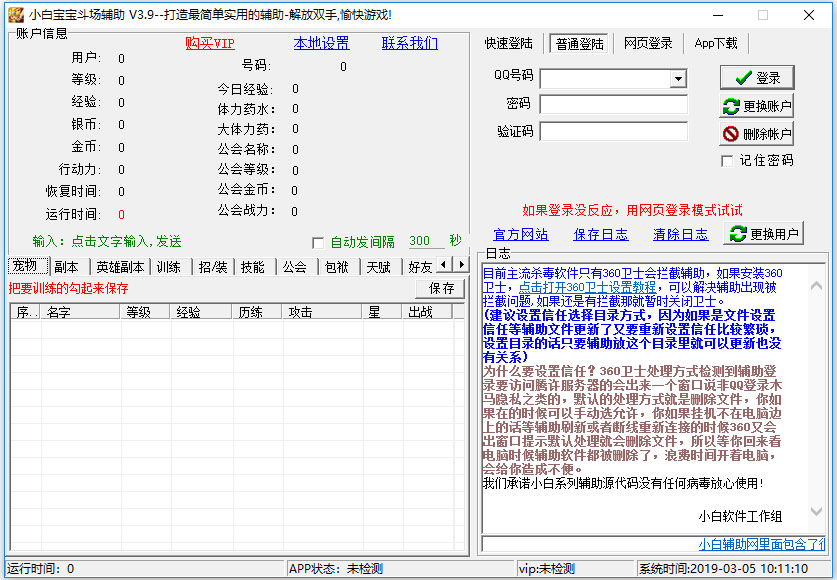This screenshot has height=580, width=837.
Task: Open the 快速登陆 tab
Action: 509,44
